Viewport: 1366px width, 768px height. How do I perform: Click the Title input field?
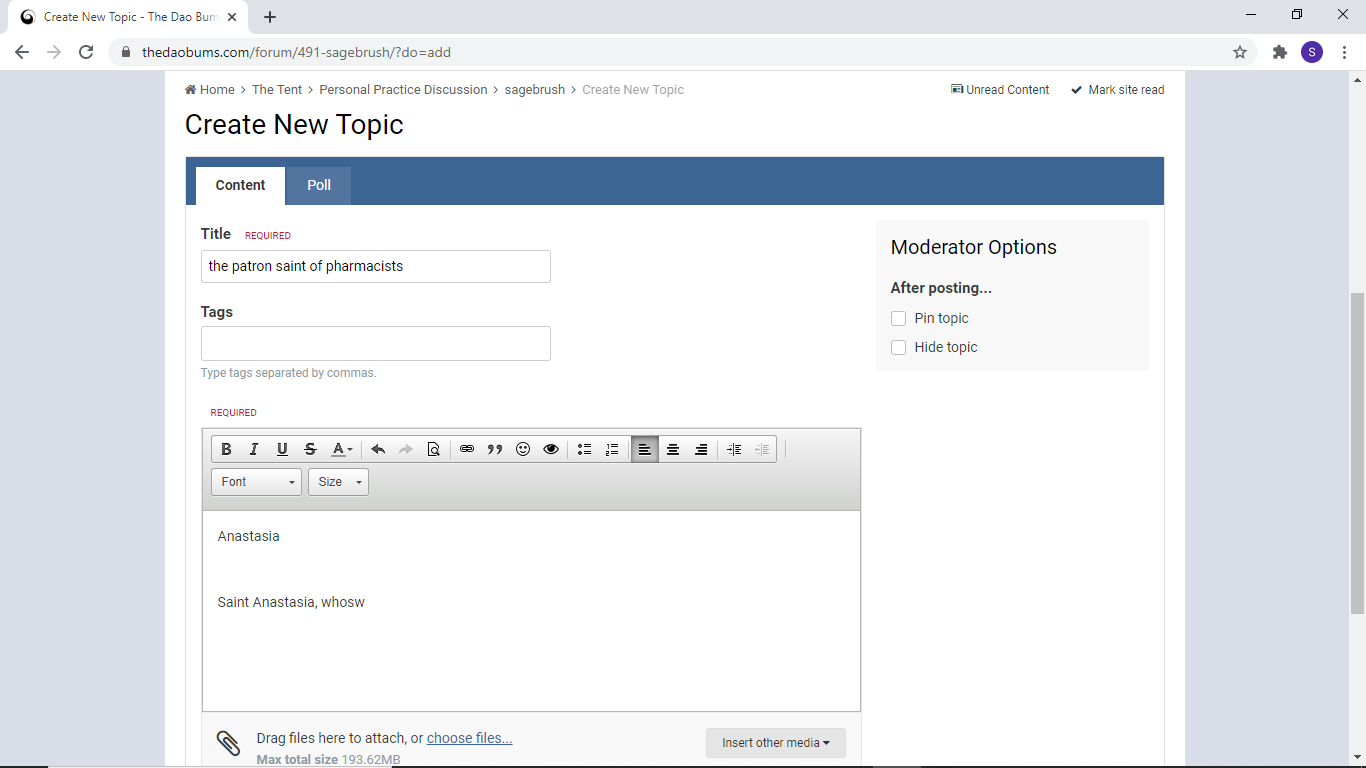click(376, 266)
